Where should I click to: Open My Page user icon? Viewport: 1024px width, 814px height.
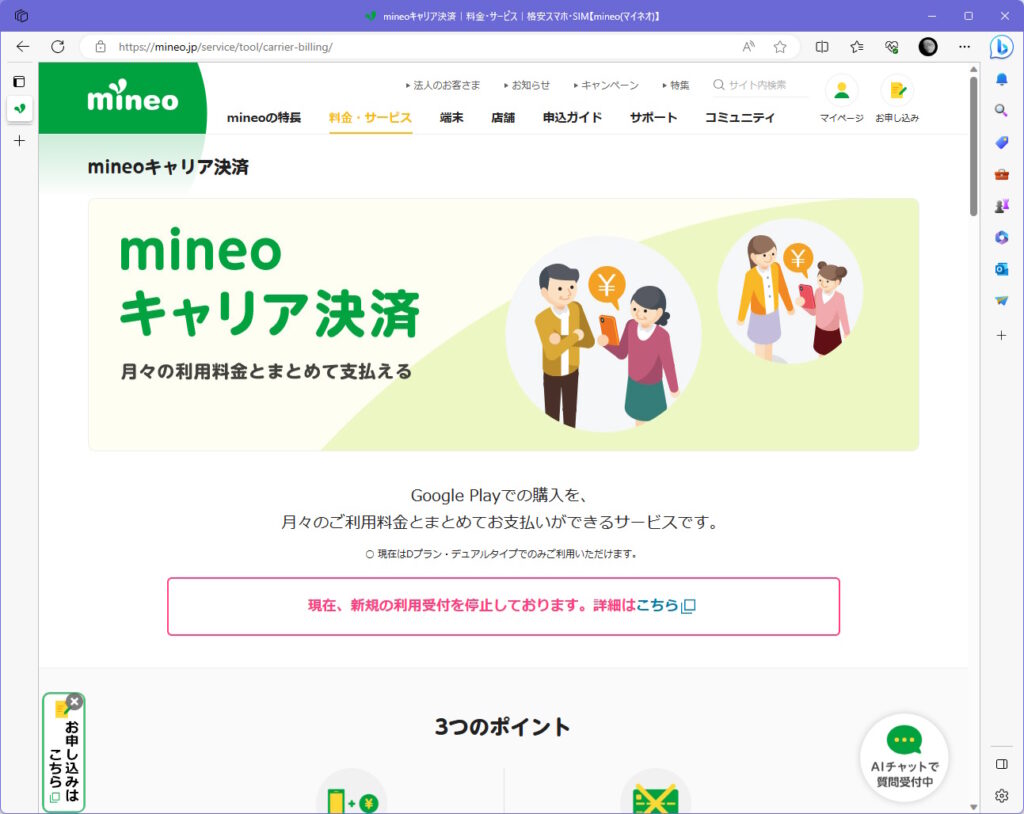841,91
